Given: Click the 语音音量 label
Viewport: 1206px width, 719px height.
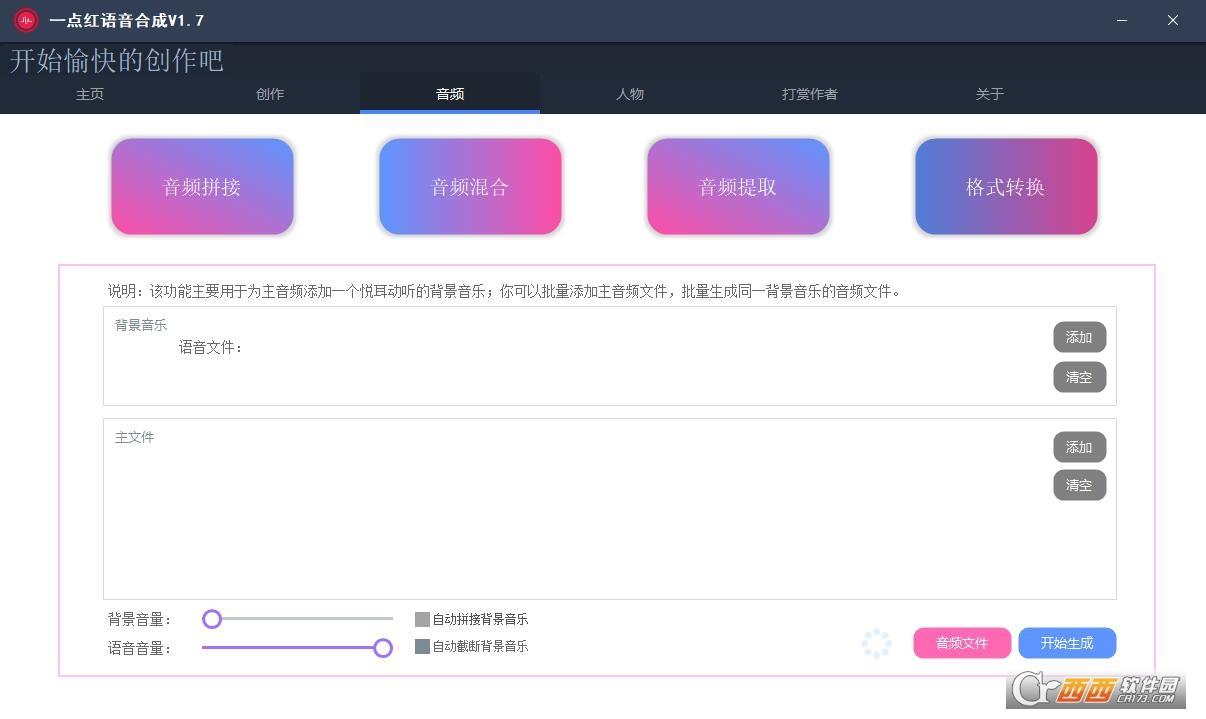Looking at the screenshot, I should tap(140, 648).
